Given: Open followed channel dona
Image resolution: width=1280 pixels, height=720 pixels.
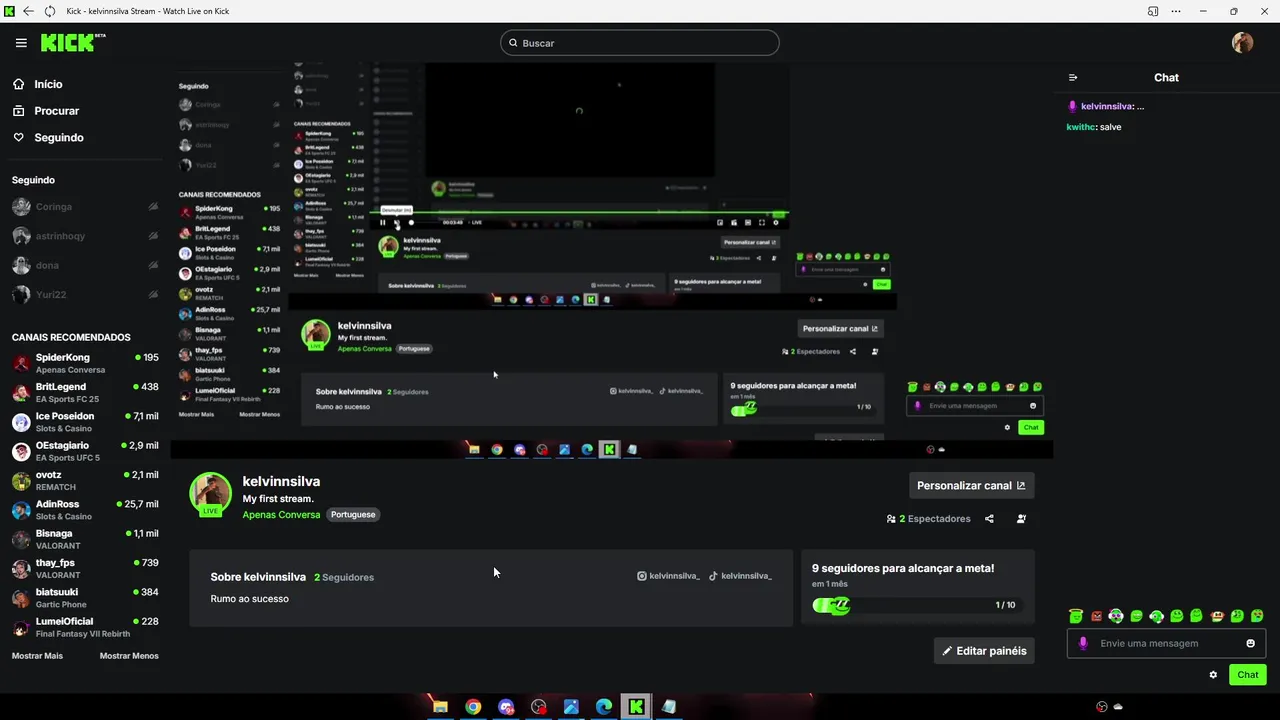Looking at the screenshot, I should [x=85, y=265].
